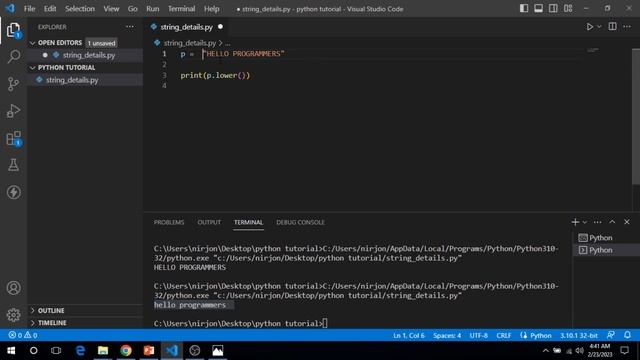This screenshot has height=360, width=640.
Task: Open string_details.py under Open Editors
Action: tap(89, 55)
